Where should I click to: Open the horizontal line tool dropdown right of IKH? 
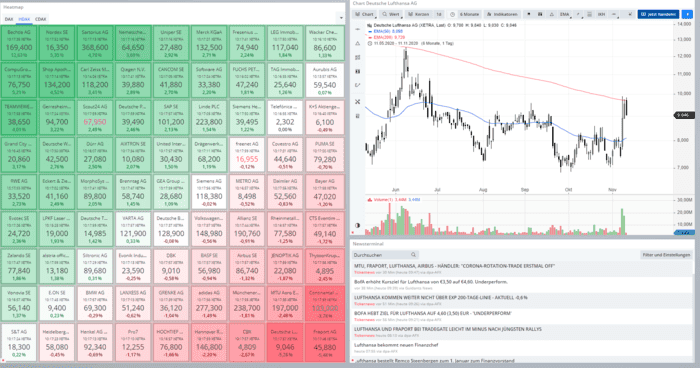[x=614, y=14]
